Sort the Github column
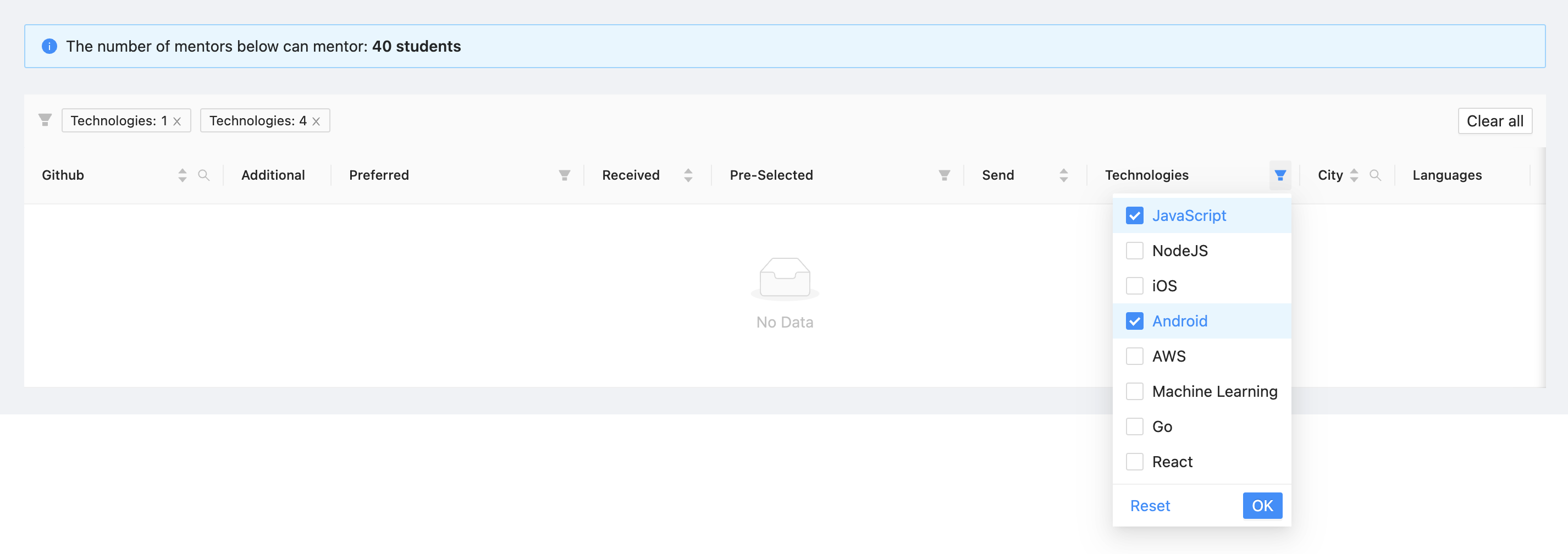Image resolution: width=1568 pixels, height=554 pixels. coord(182,175)
